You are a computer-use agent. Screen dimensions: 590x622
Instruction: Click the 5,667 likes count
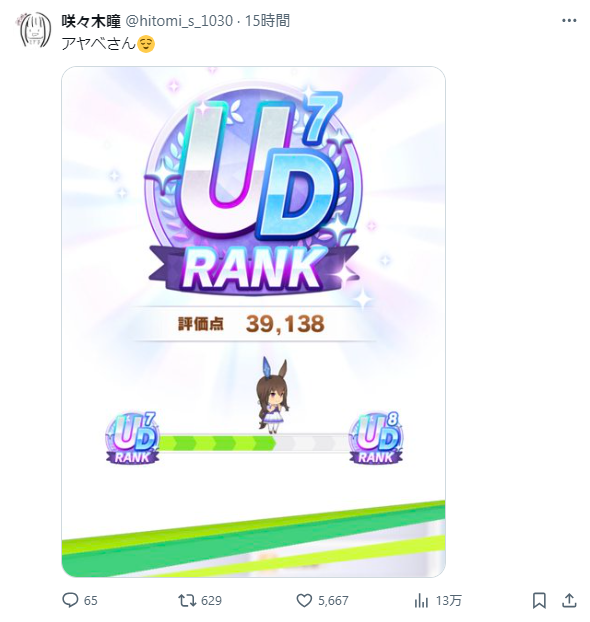point(333,601)
